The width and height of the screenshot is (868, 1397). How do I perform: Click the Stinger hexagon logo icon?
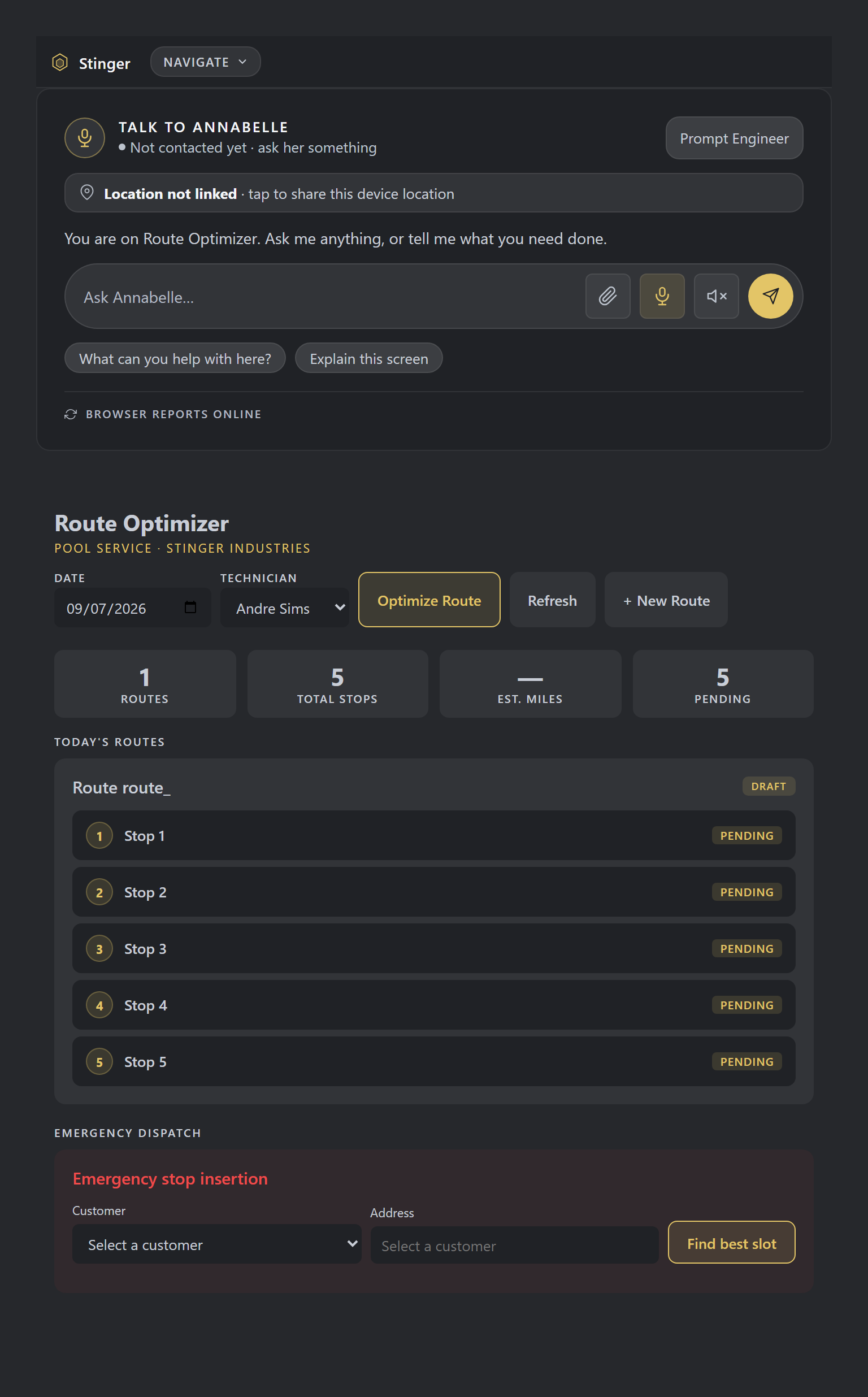coord(60,62)
